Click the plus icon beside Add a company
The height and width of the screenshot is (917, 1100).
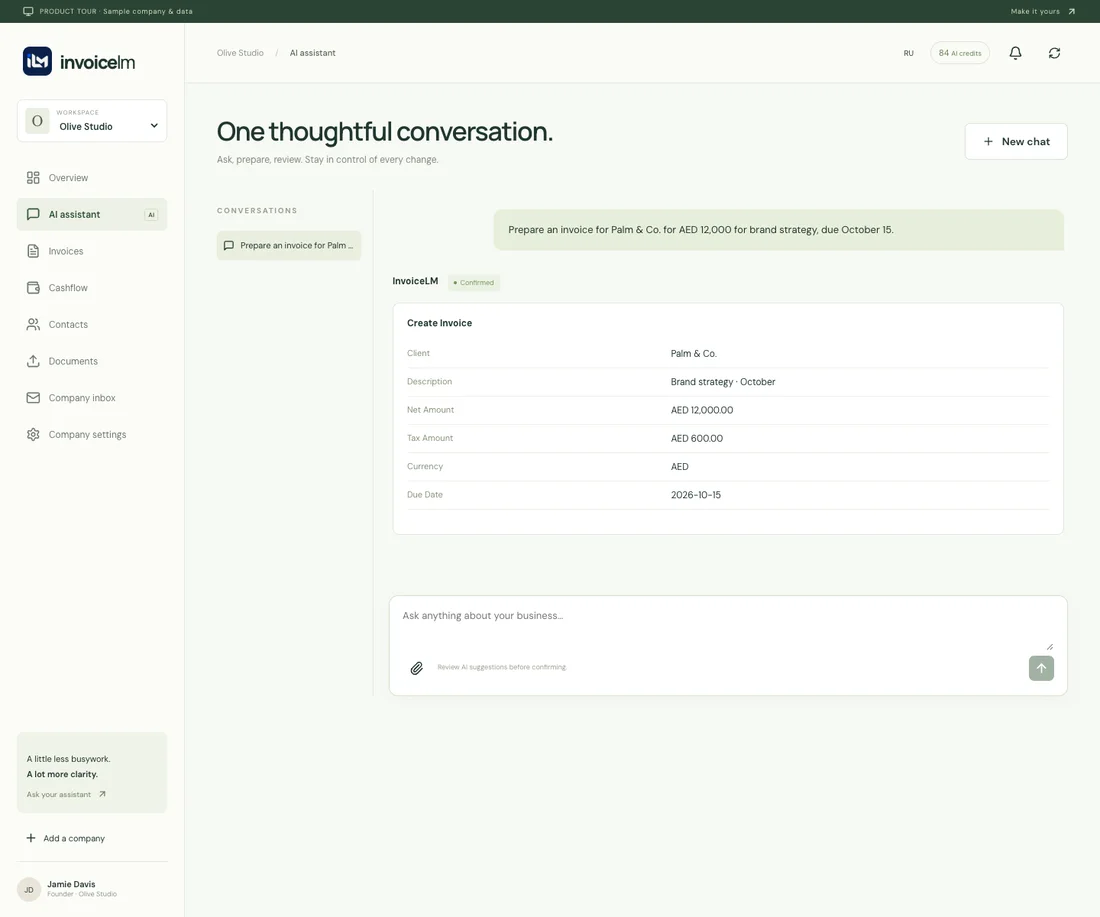[x=31, y=838]
